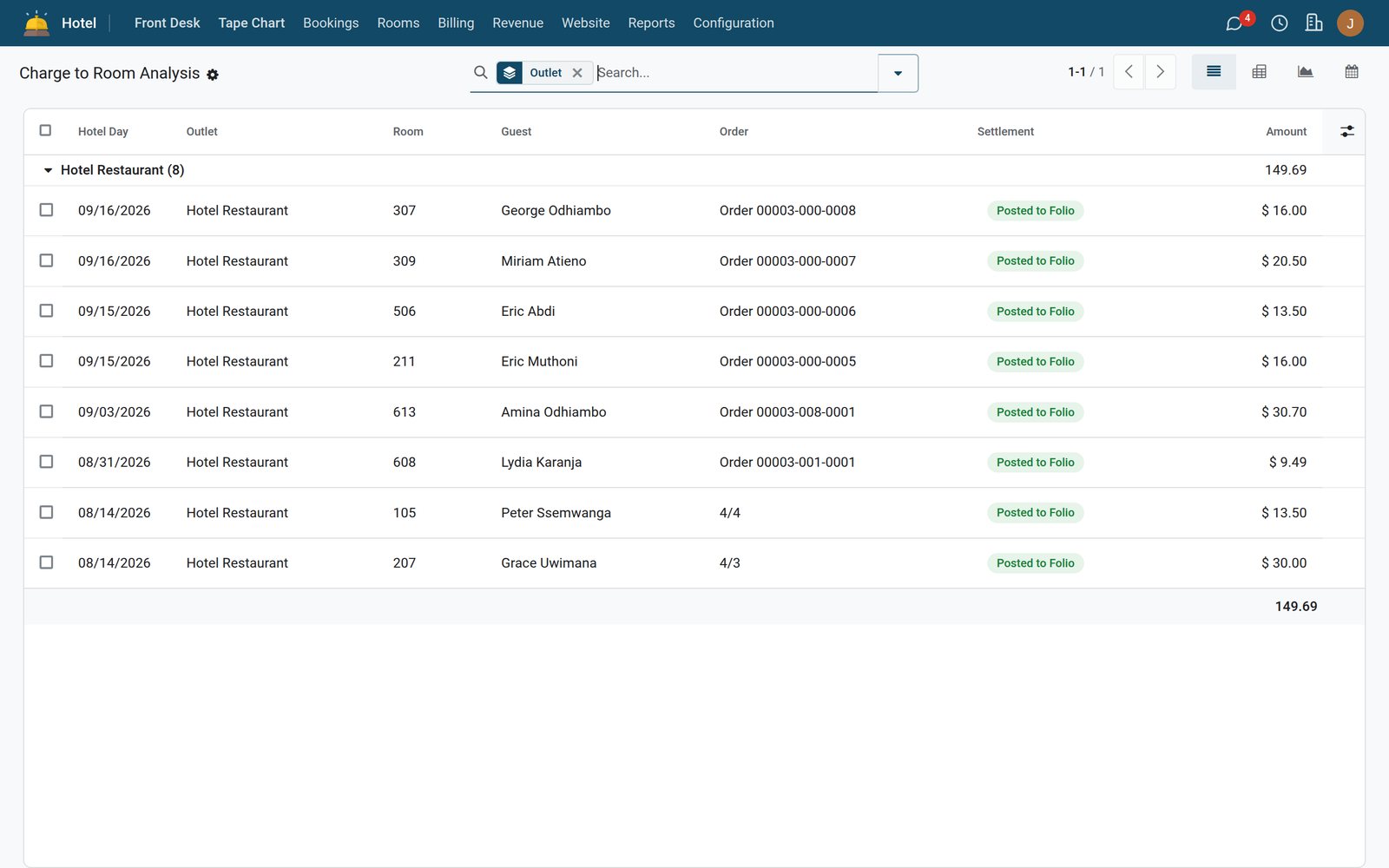Open the Configuration menu
This screenshot has height=868, width=1389.
(734, 23)
